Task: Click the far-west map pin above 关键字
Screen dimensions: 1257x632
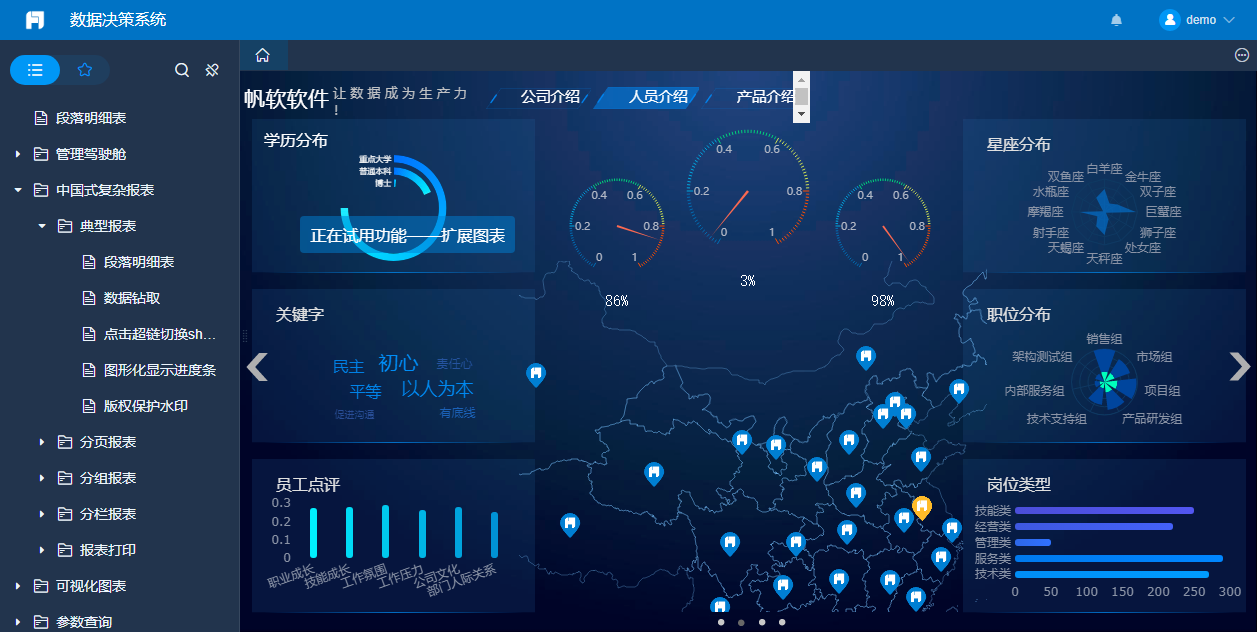Action: [535, 374]
